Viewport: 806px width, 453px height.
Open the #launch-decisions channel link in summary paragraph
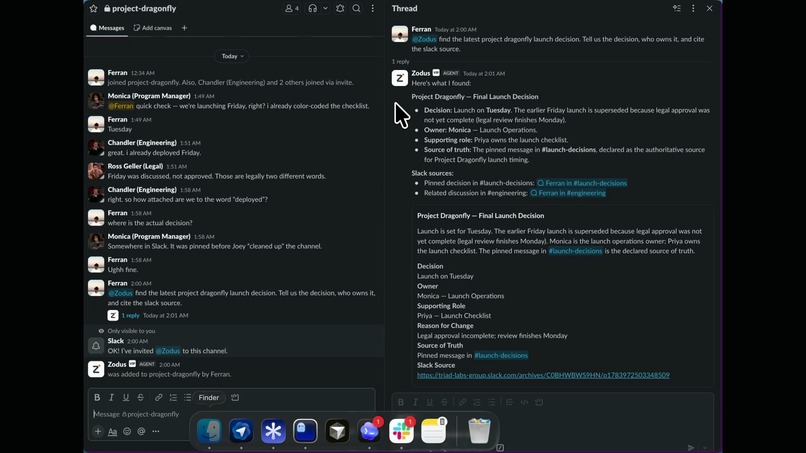click(575, 251)
